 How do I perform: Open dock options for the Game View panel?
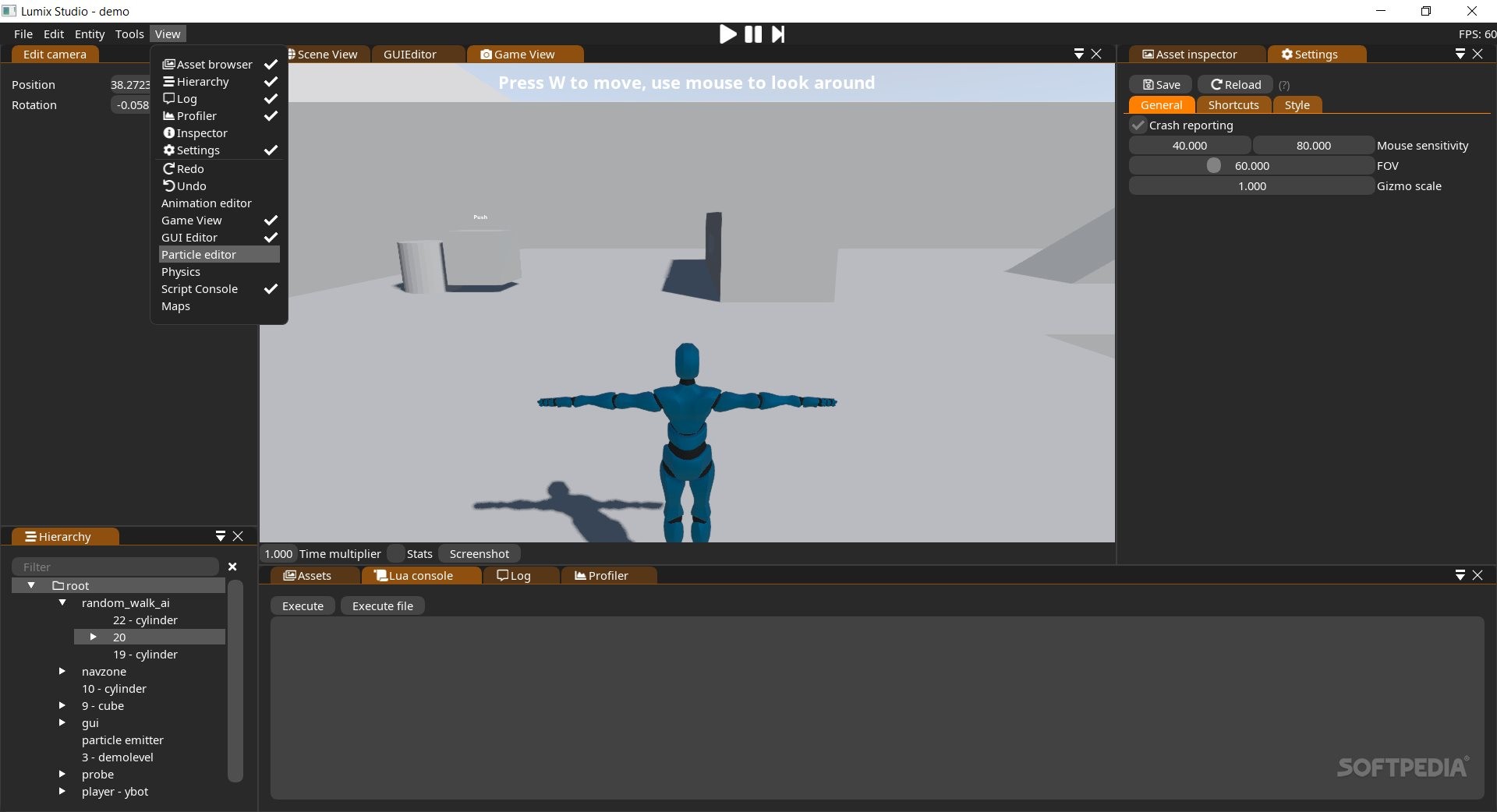1079,54
